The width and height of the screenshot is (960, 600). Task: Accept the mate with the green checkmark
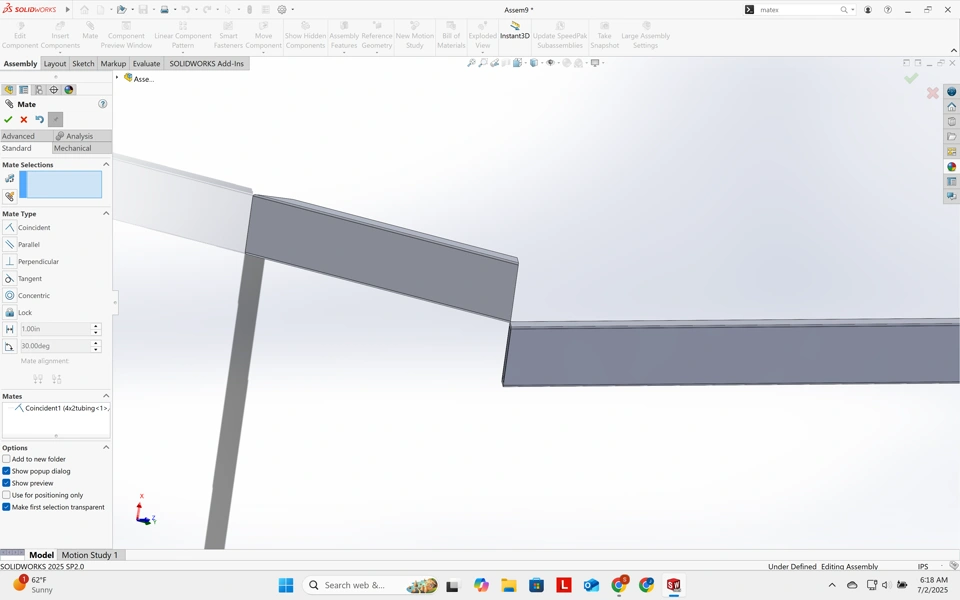click(8, 119)
